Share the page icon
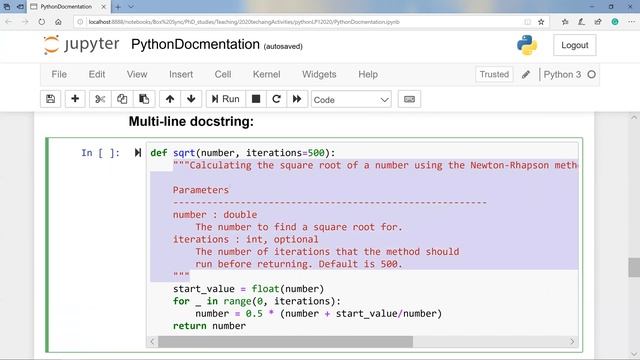Viewport: 640px width, 360px height. coord(598,22)
